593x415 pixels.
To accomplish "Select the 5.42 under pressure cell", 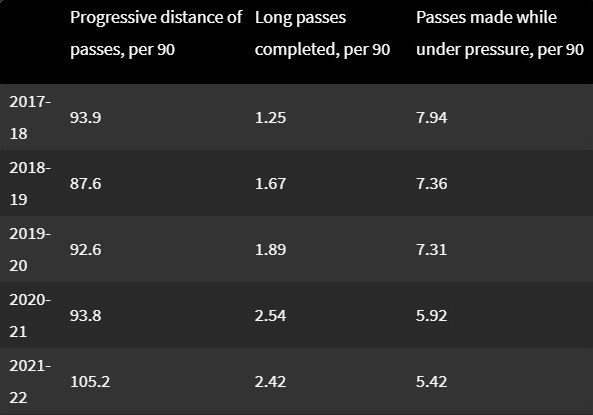I will click(x=432, y=381).
